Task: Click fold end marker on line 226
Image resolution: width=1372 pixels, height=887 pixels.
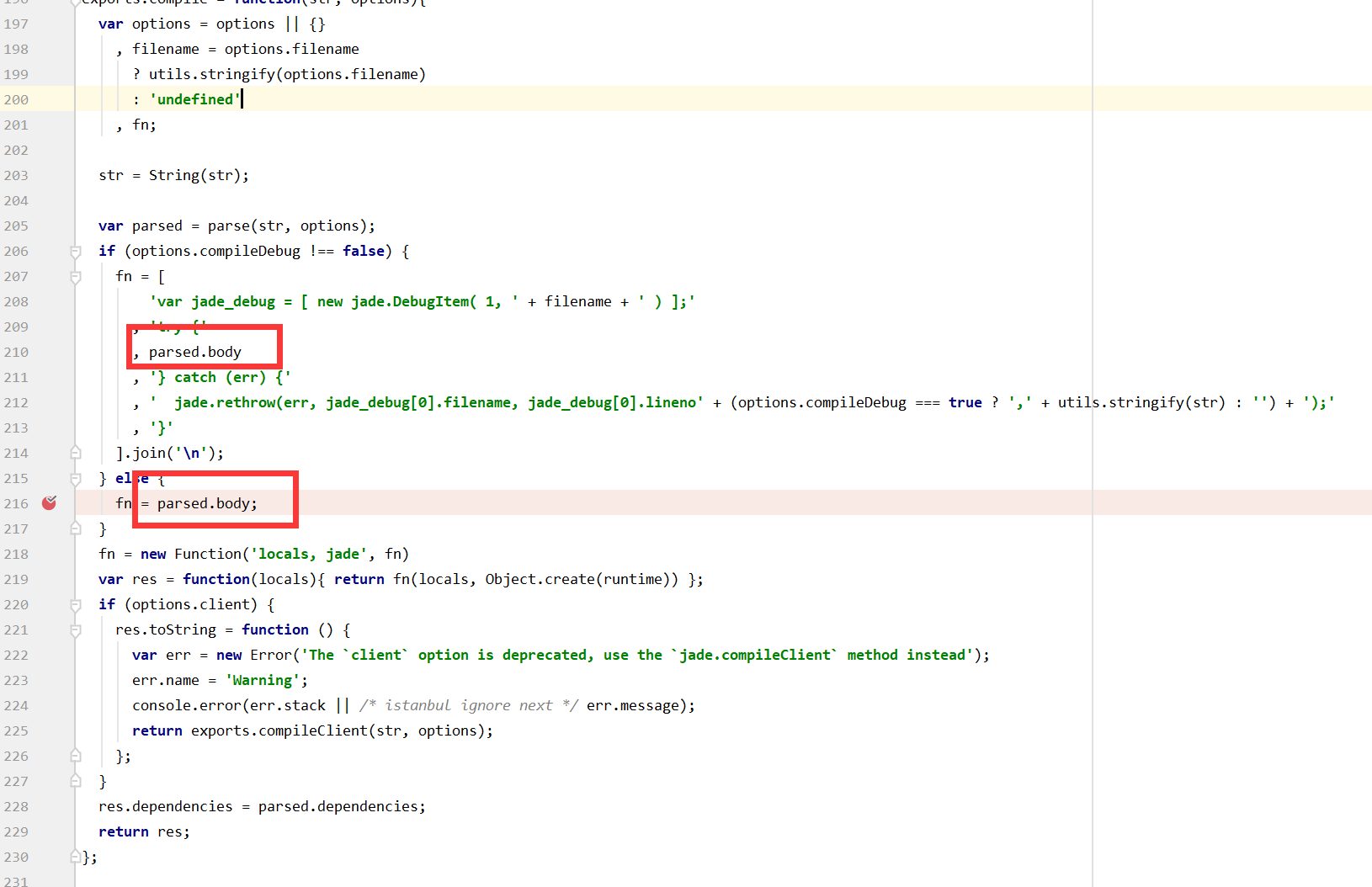Action: pos(76,756)
